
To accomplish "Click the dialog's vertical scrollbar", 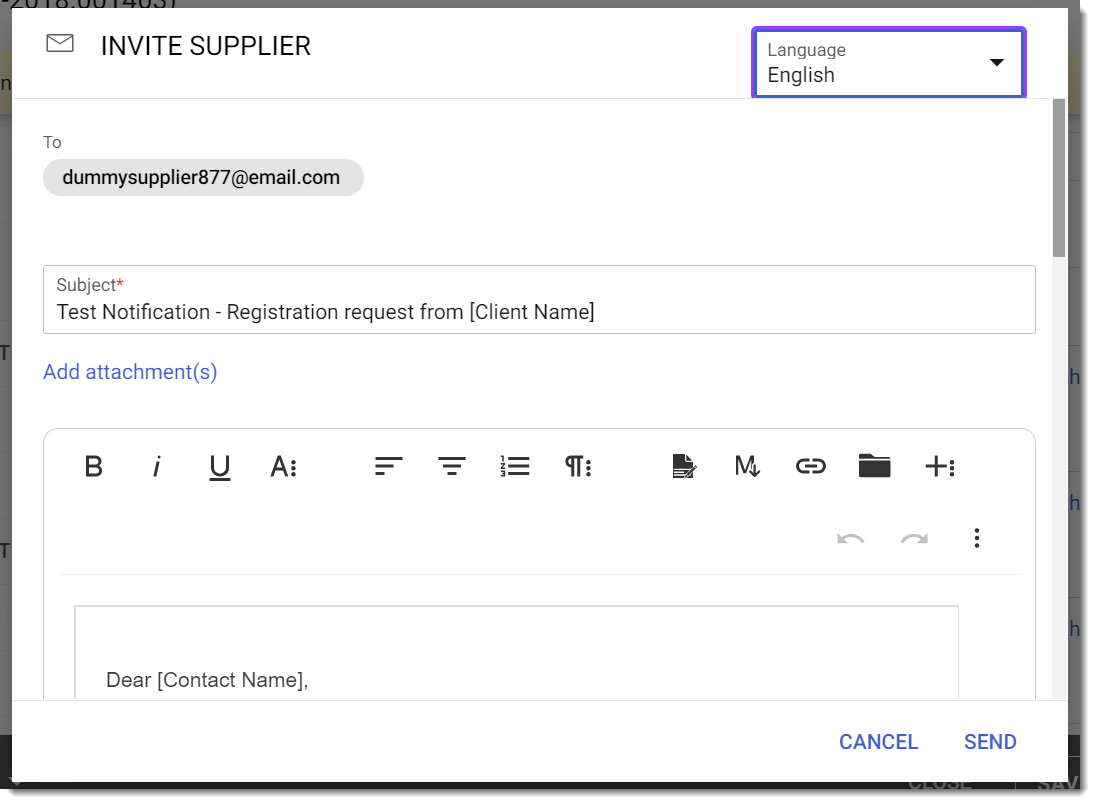I will click(x=1059, y=180).
